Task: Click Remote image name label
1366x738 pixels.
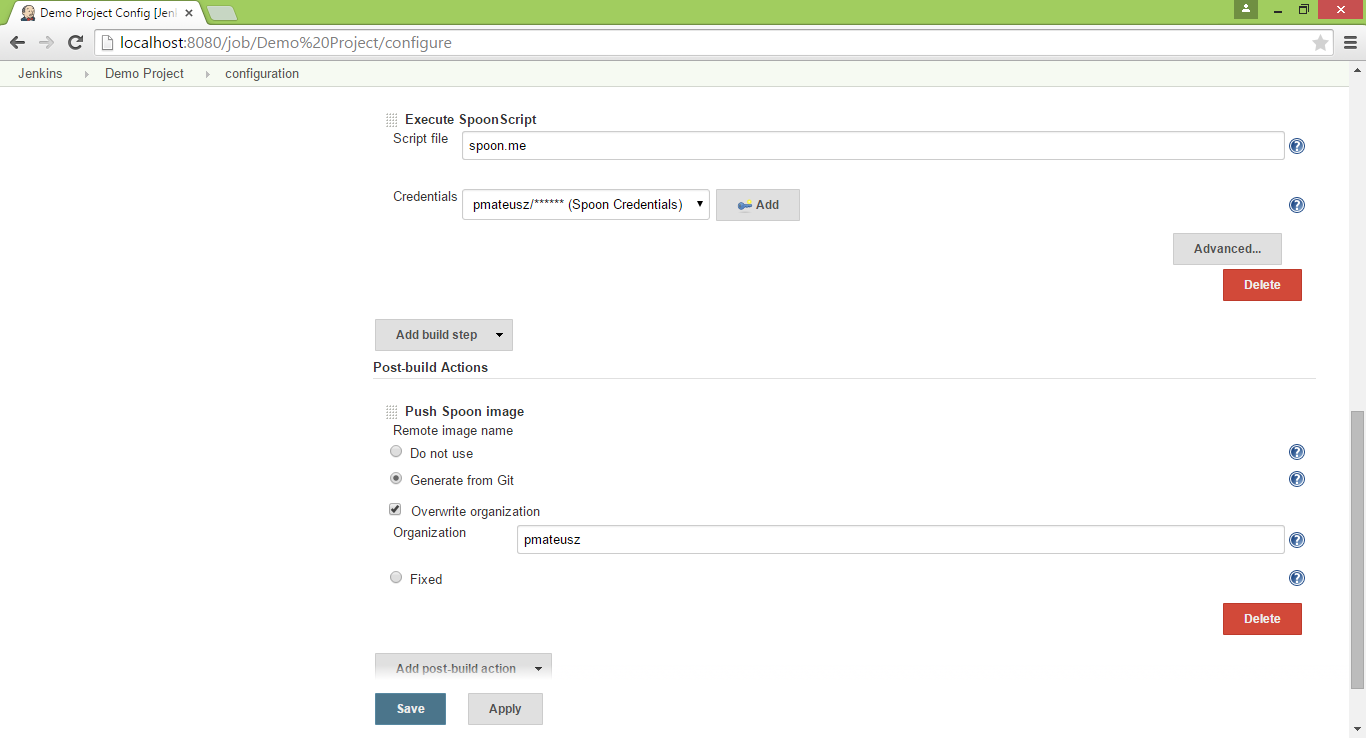Action: (x=453, y=431)
